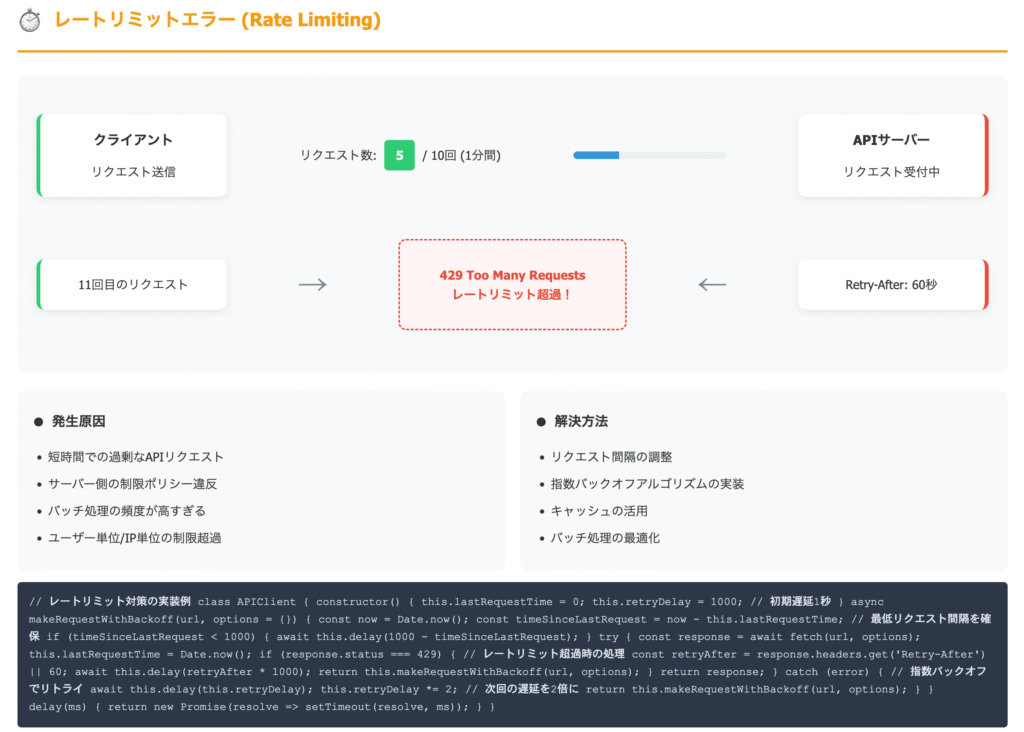Click the レートリミットエラー (Rate Limiting) heading
This screenshot has width=1024, height=732.
click(x=217, y=20)
